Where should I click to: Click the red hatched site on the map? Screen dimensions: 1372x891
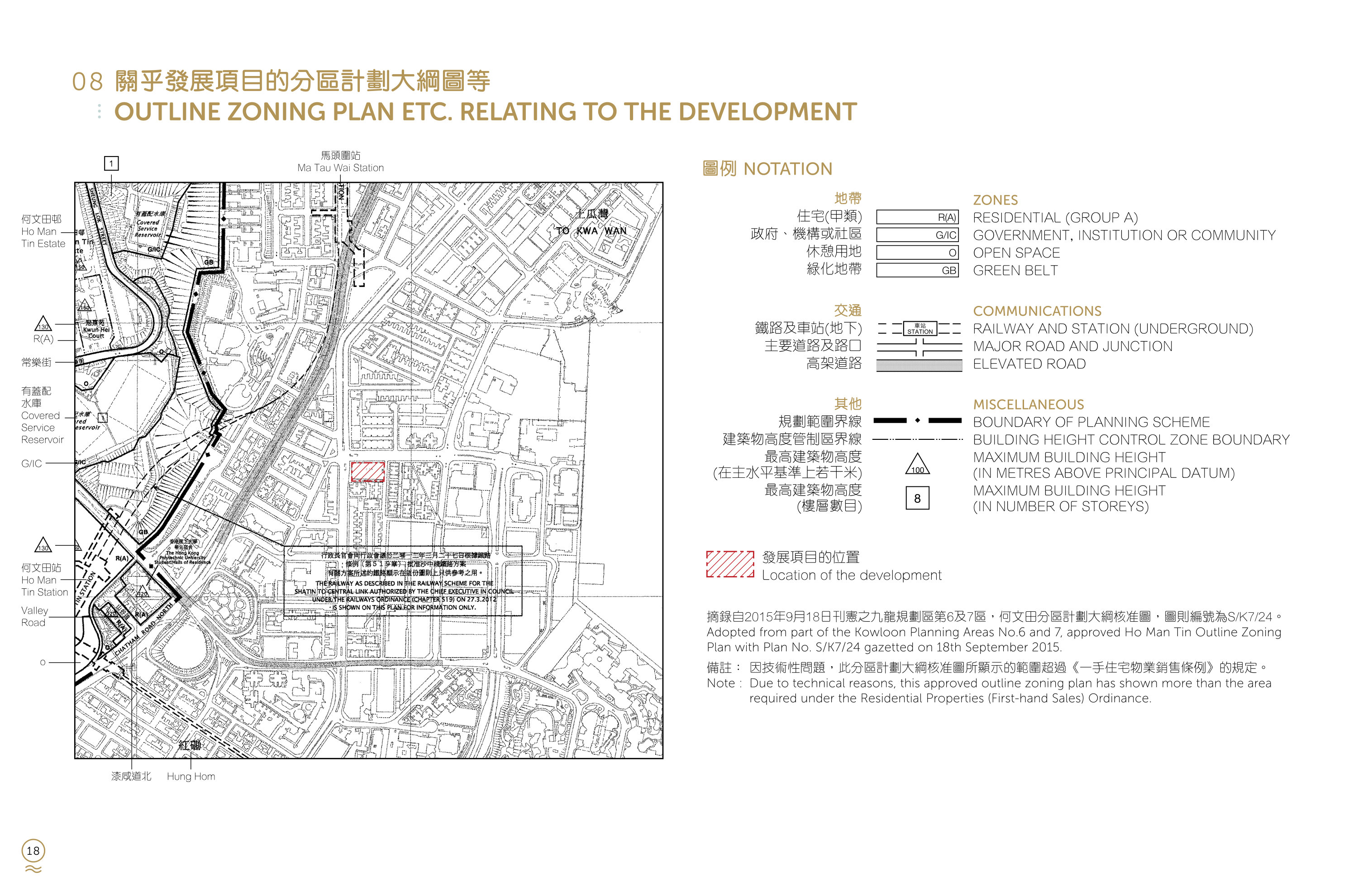[368, 472]
